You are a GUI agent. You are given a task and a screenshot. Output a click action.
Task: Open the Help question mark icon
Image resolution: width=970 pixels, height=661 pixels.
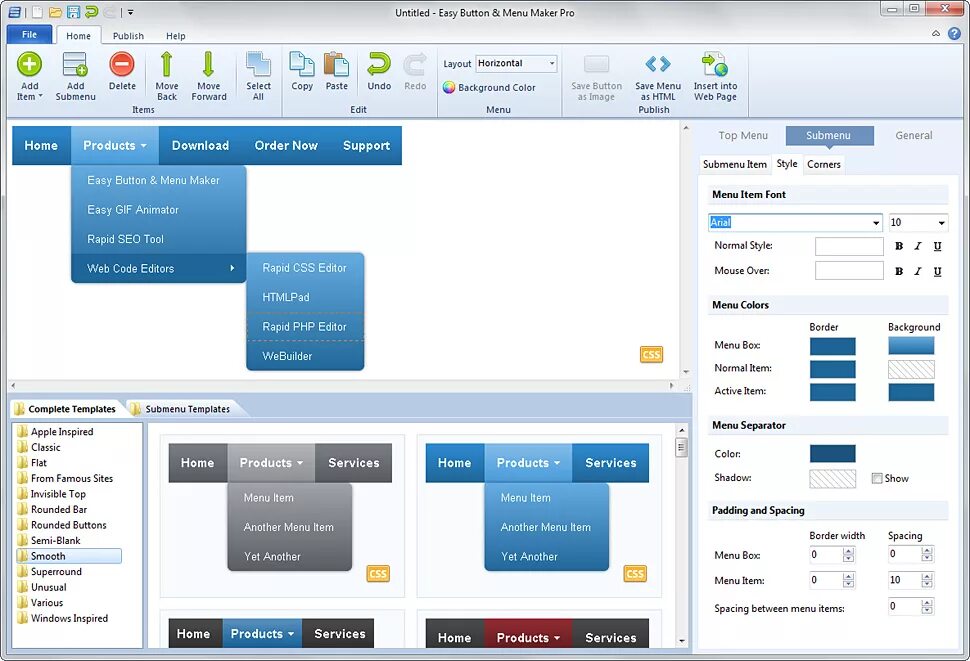[955, 33]
